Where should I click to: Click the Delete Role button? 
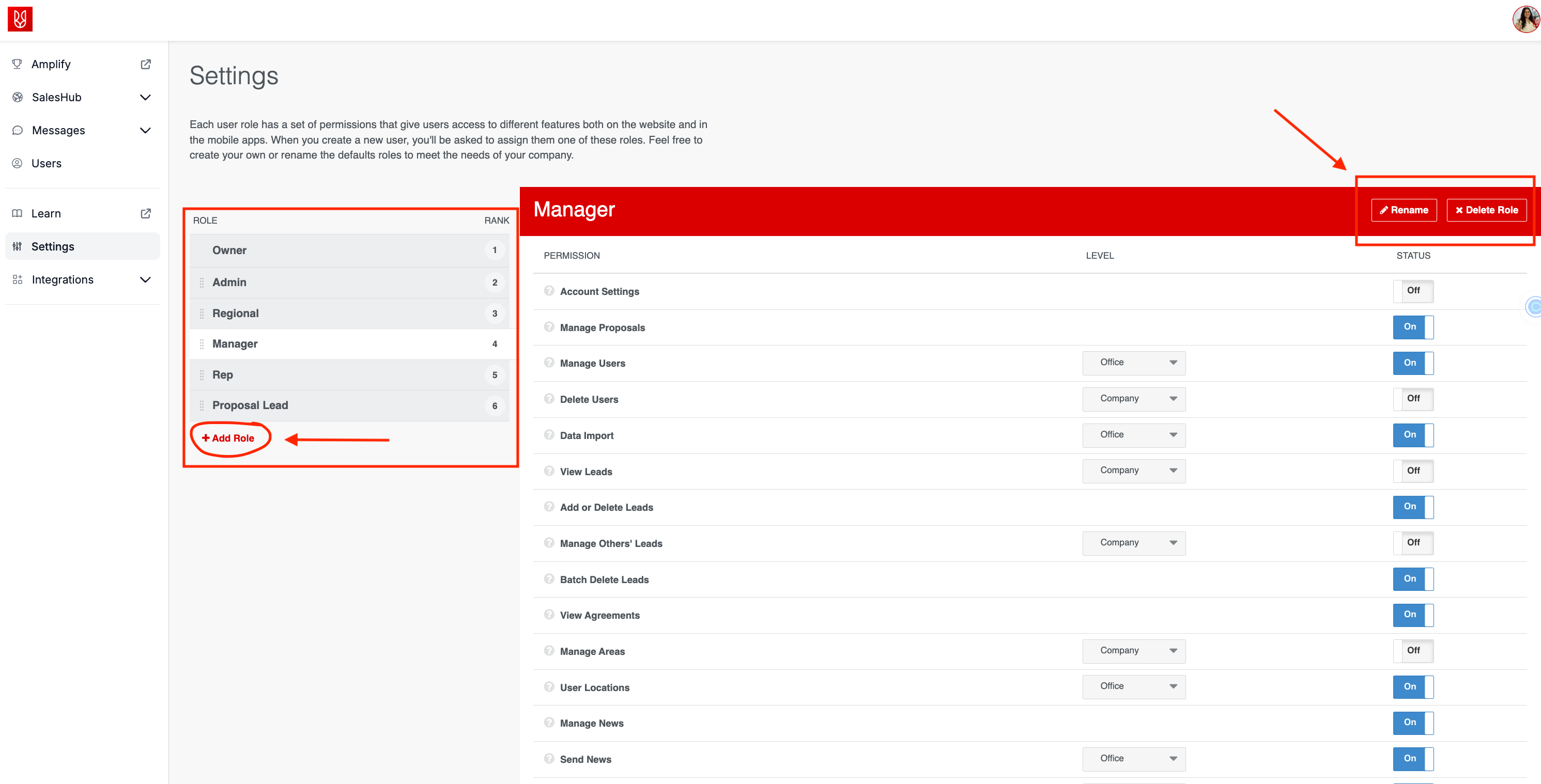pyautogui.click(x=1486, y=210)
